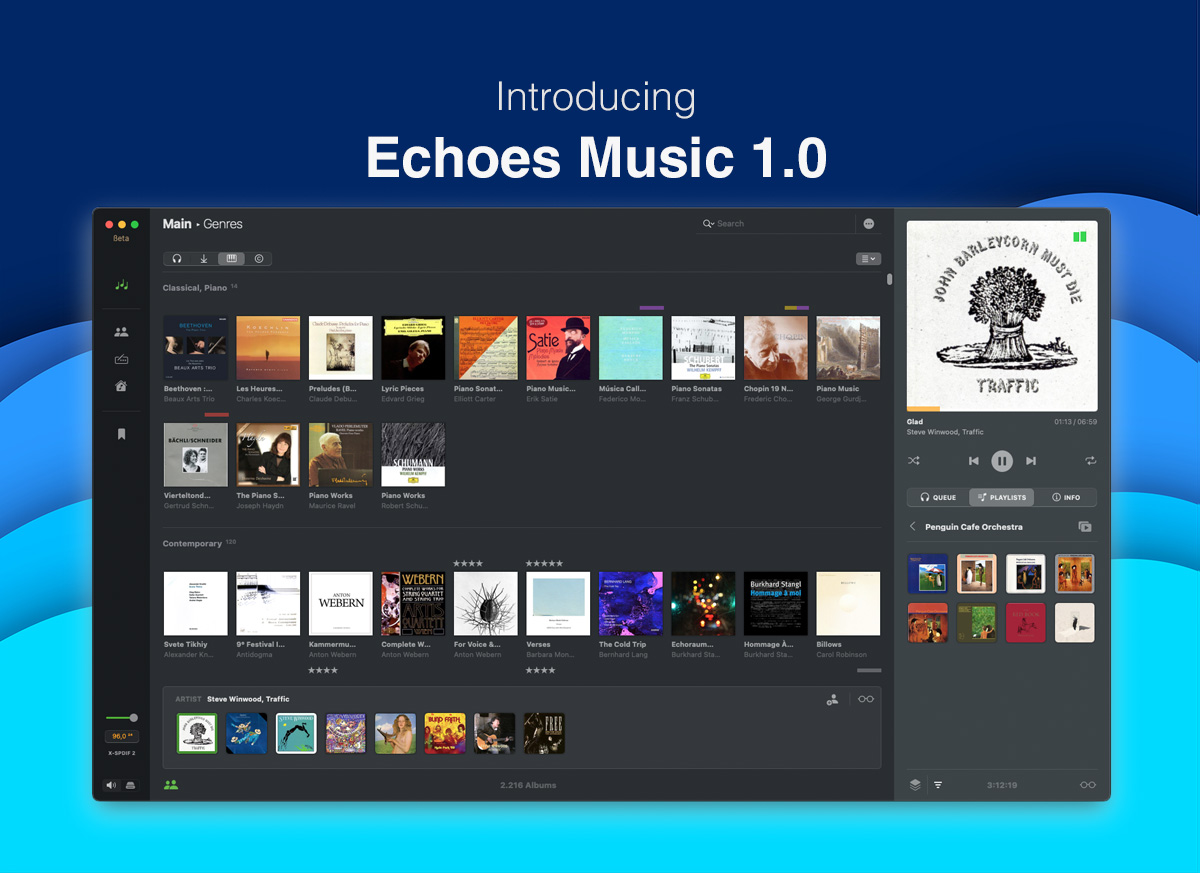Open the radio icon in the sidebar
The image size is (1200, 873).
(x=121, y=359)
